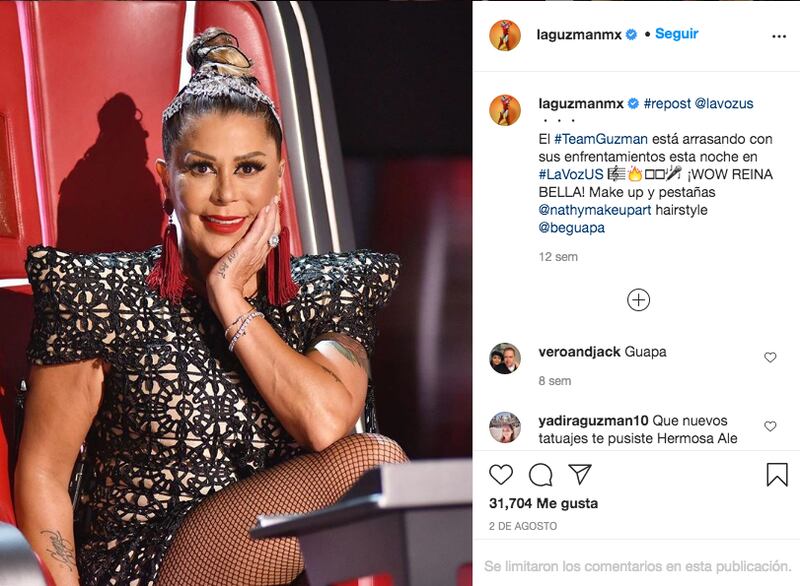The image size is (800, 586).
Task: Click the Seguir follow button
Action: coord(677,34)
